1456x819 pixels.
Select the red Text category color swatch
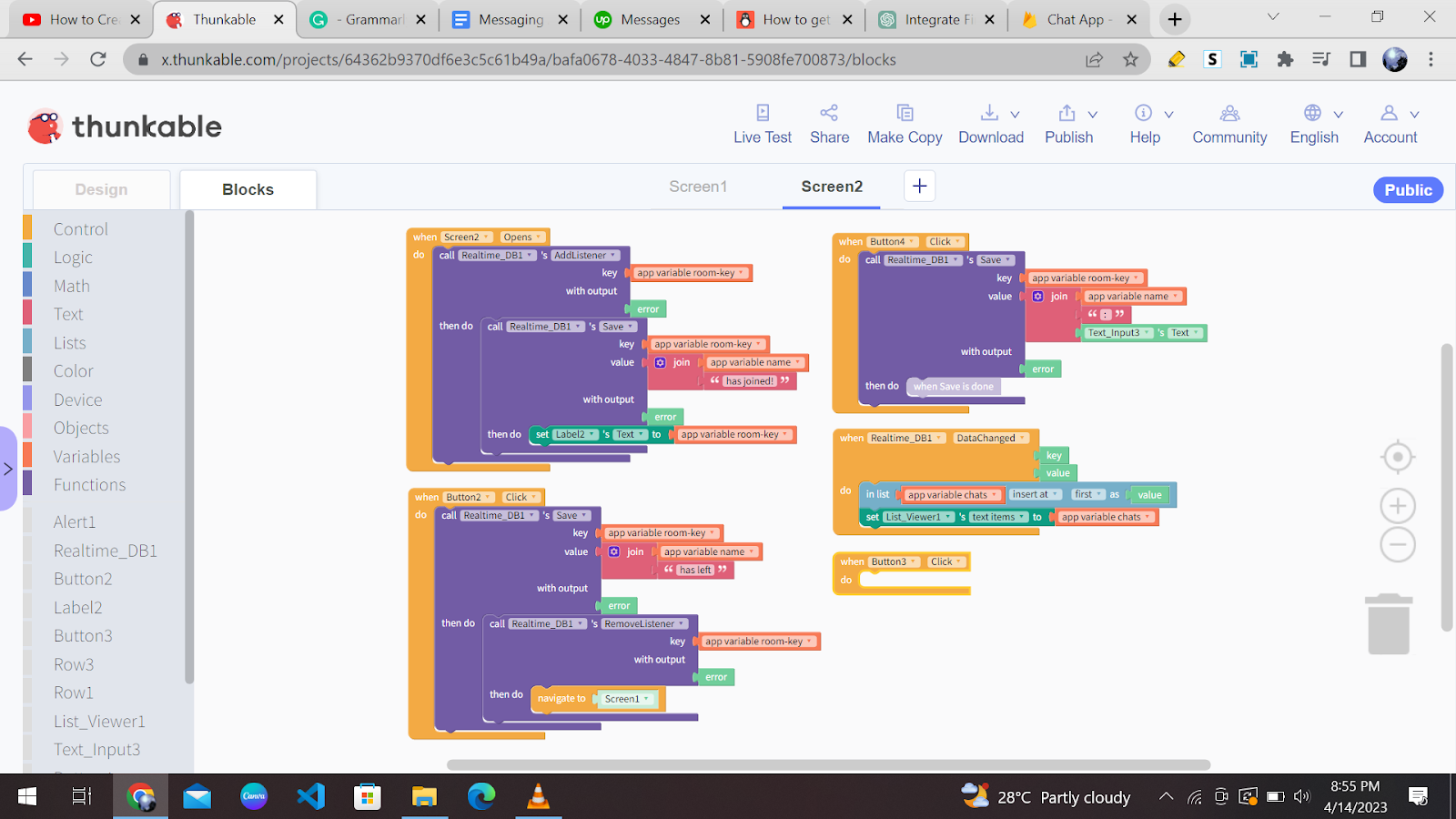coord(27,314)
